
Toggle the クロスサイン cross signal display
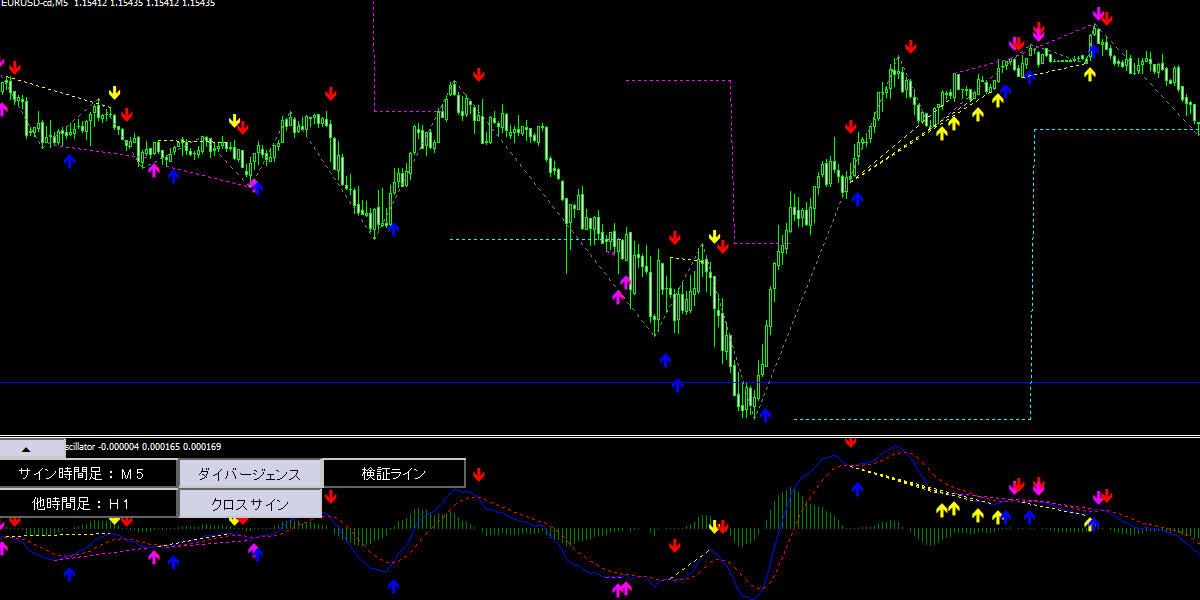pyautogui.click(x=250, y=504)
